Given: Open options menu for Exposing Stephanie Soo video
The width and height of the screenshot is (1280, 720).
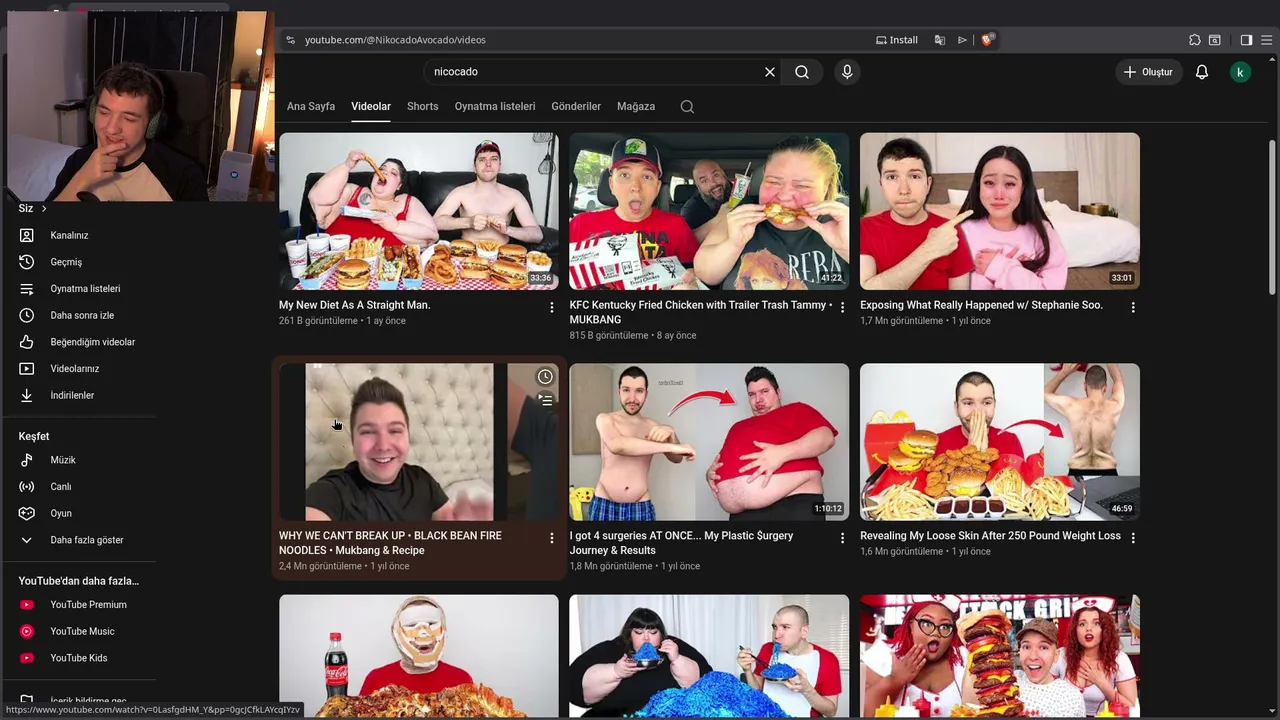Looking at the screenshot, I should click(1133, 308).
